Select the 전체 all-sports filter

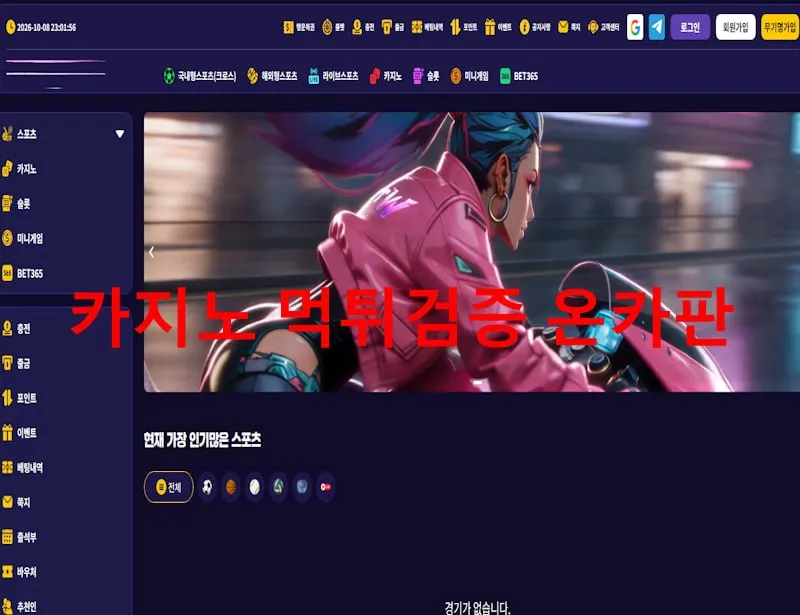[169, 487]
